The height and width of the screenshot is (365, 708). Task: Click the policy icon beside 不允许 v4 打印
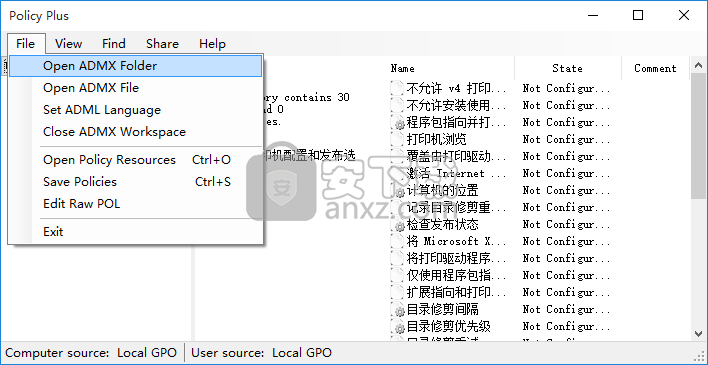(398, 88)
